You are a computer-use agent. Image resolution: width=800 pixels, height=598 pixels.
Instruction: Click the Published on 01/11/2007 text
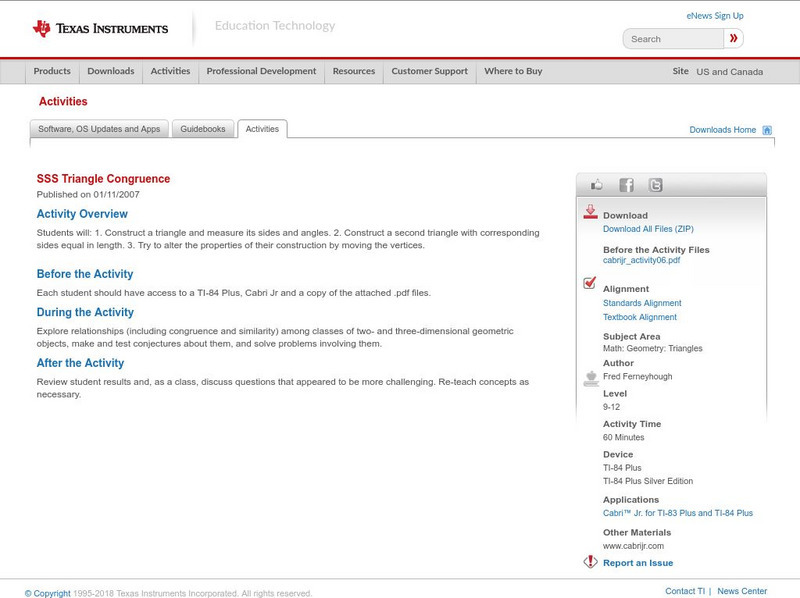[x=88, y=194]
